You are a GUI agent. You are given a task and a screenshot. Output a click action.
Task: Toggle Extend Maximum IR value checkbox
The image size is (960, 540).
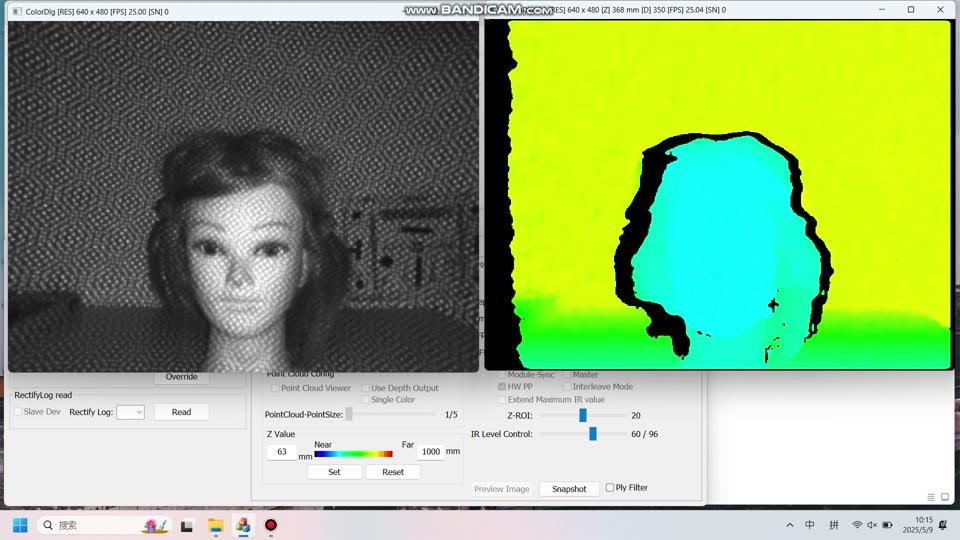(x=502, y=400)
